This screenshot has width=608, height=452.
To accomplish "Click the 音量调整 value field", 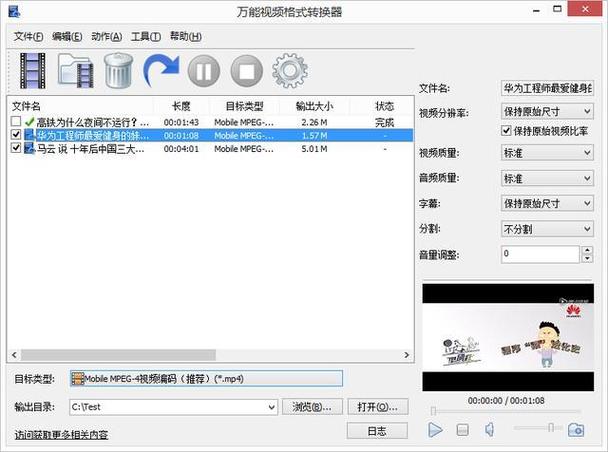I will (541, 254).
